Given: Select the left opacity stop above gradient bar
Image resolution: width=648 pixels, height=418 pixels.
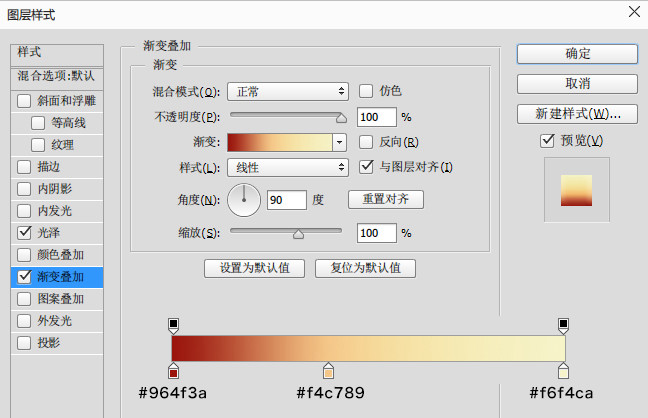Looking at the screenshot, I should tap(174, 326).
